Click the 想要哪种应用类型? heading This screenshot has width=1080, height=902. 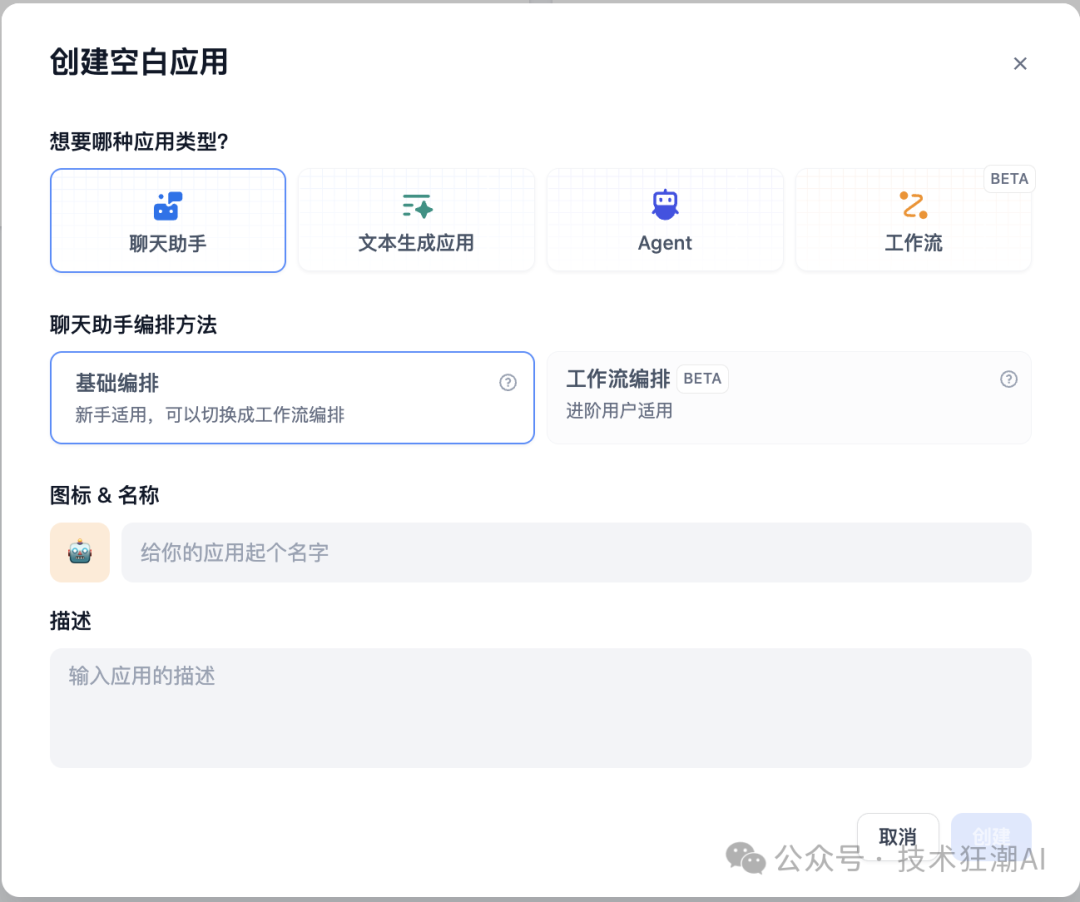(139, 141)
